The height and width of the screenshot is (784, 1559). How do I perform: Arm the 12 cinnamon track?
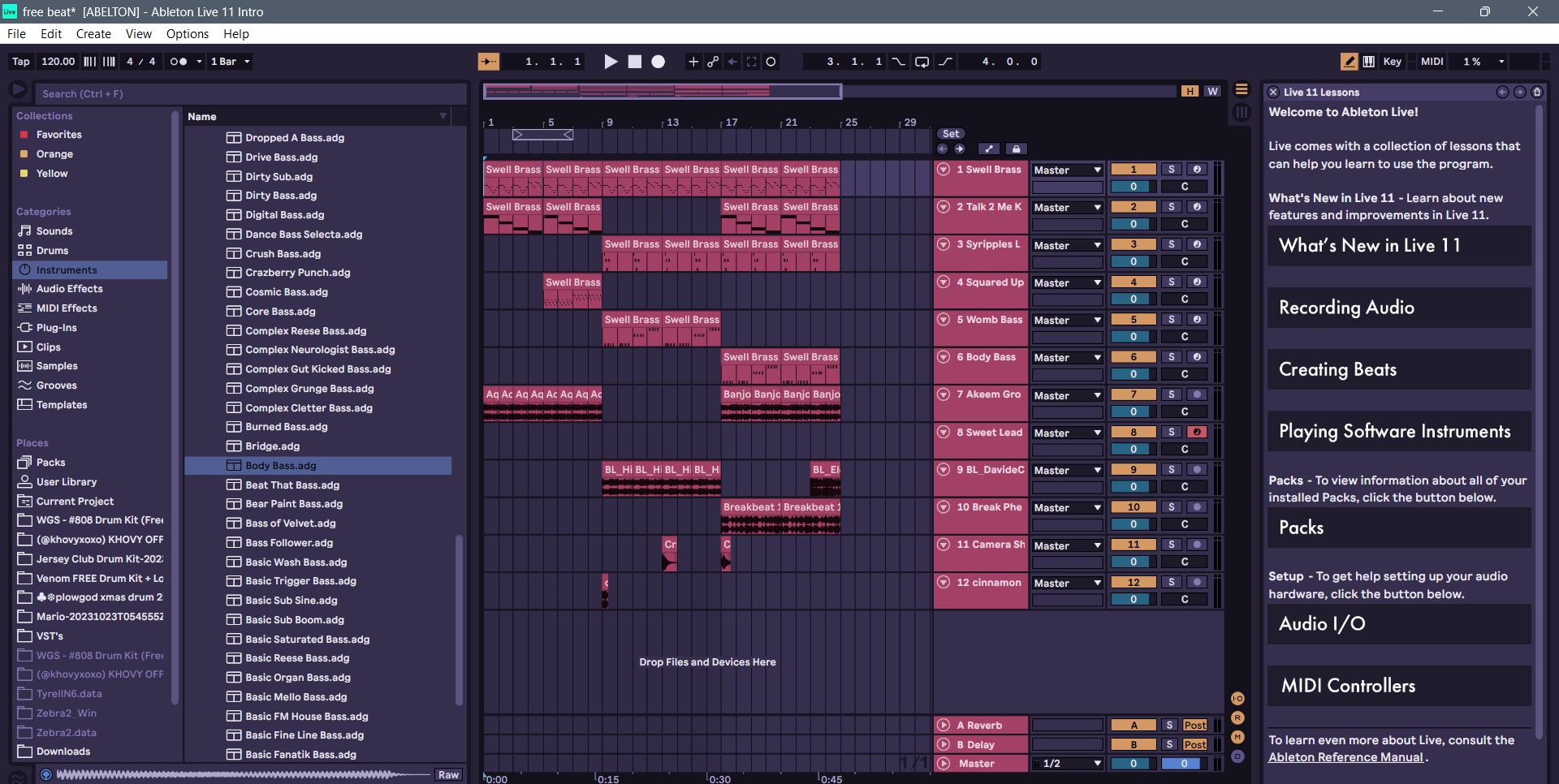tap(1197, 583)
